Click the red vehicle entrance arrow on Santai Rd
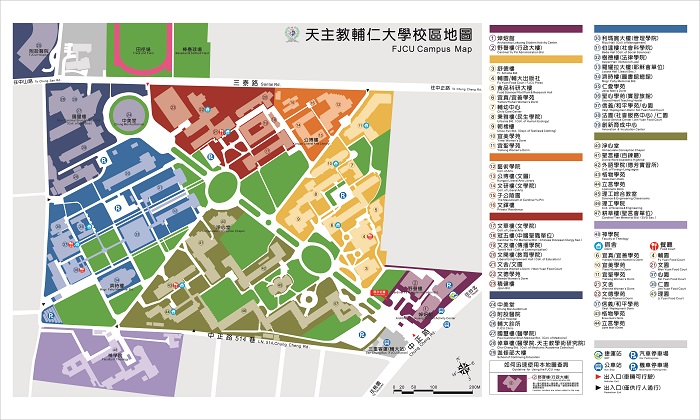This screenshot has width=700, height=420. click(148, 84)
